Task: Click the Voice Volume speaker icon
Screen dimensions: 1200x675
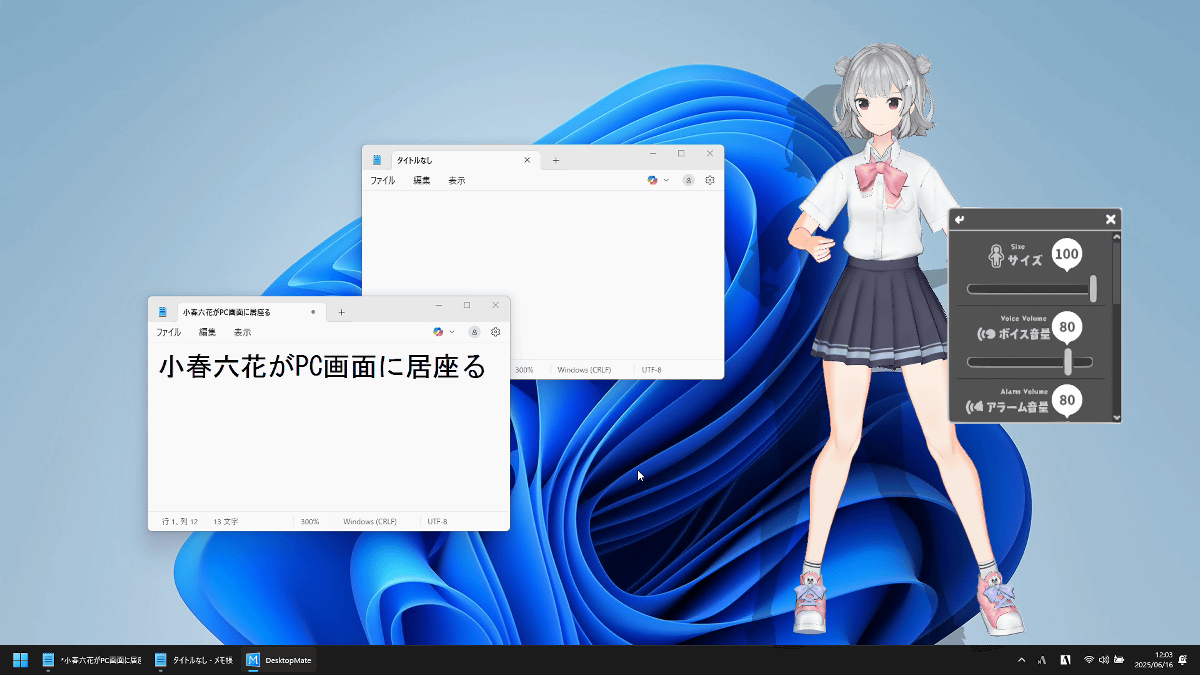Action: coord(985,333)
